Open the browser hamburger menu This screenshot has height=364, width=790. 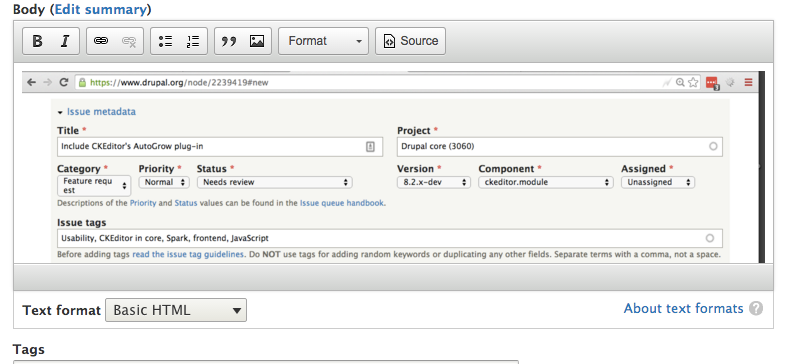(748, 82)
